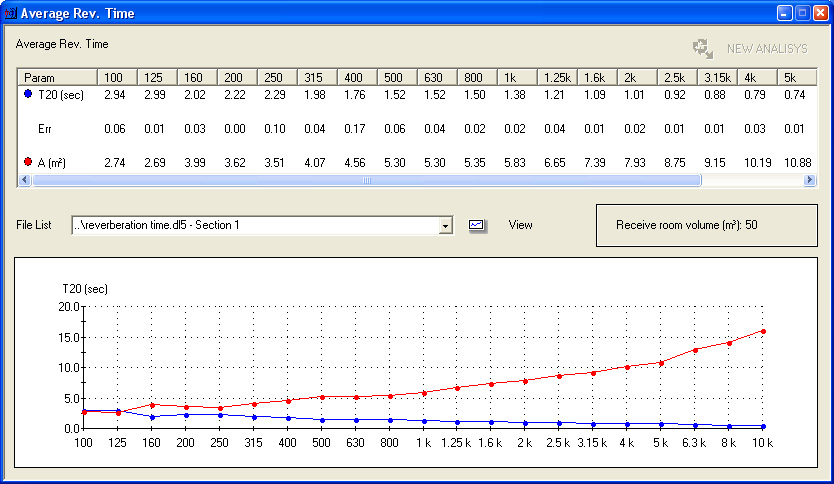The width and height of the screenshot is (834, 484).
Task: Select the 315 column header
Action: click(x=318, y=78)
